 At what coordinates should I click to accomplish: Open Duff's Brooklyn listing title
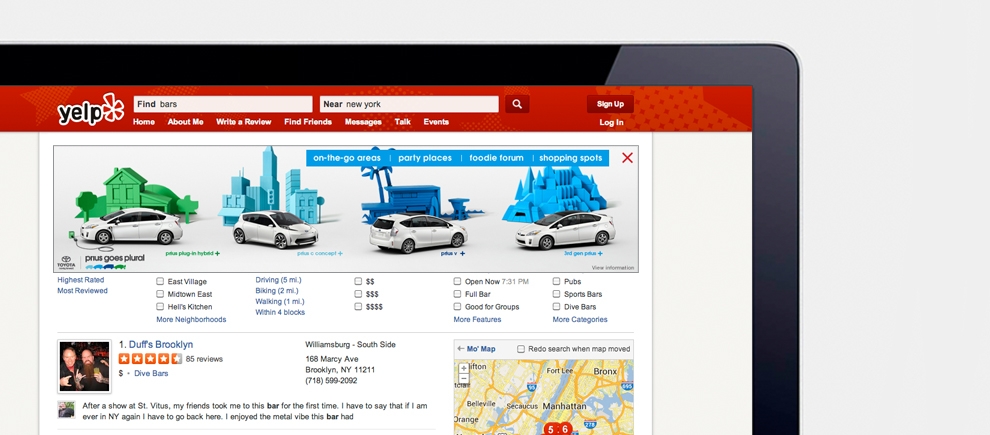click(161, 345)
